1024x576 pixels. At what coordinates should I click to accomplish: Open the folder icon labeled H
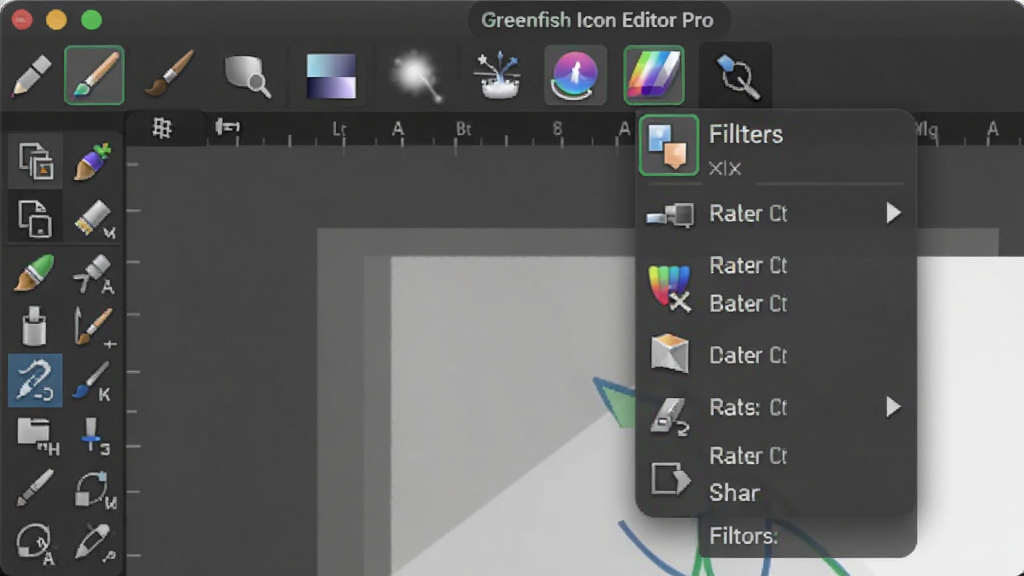37,436
